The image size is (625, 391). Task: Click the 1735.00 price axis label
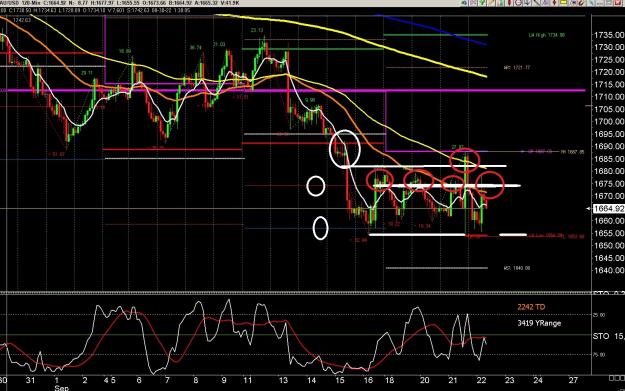click(609, 35)
